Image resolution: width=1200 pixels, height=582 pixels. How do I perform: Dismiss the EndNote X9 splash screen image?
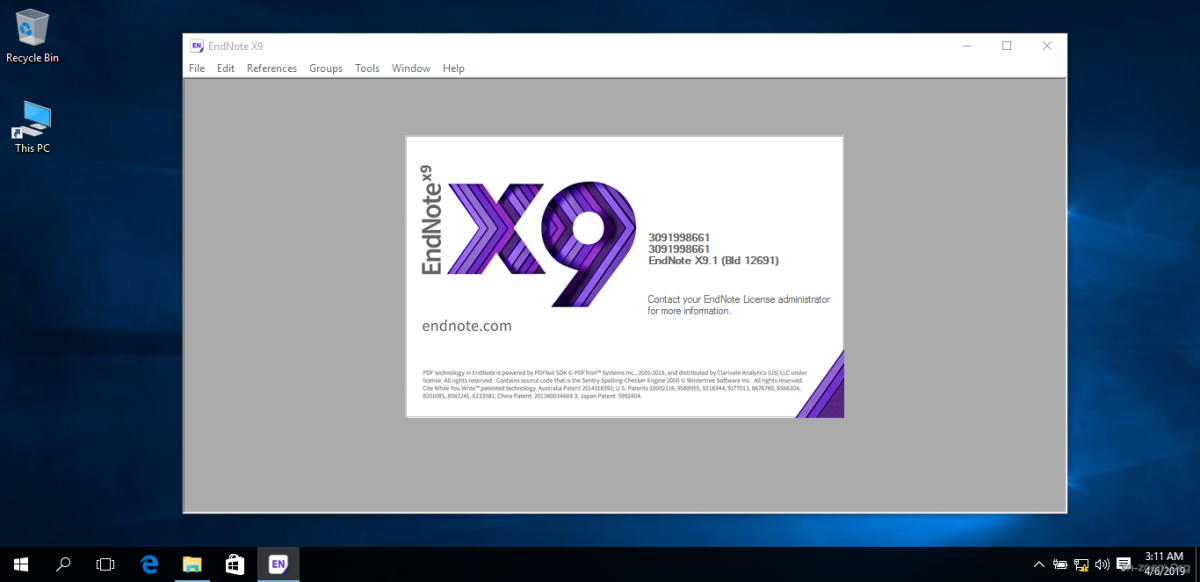point(624,277)
